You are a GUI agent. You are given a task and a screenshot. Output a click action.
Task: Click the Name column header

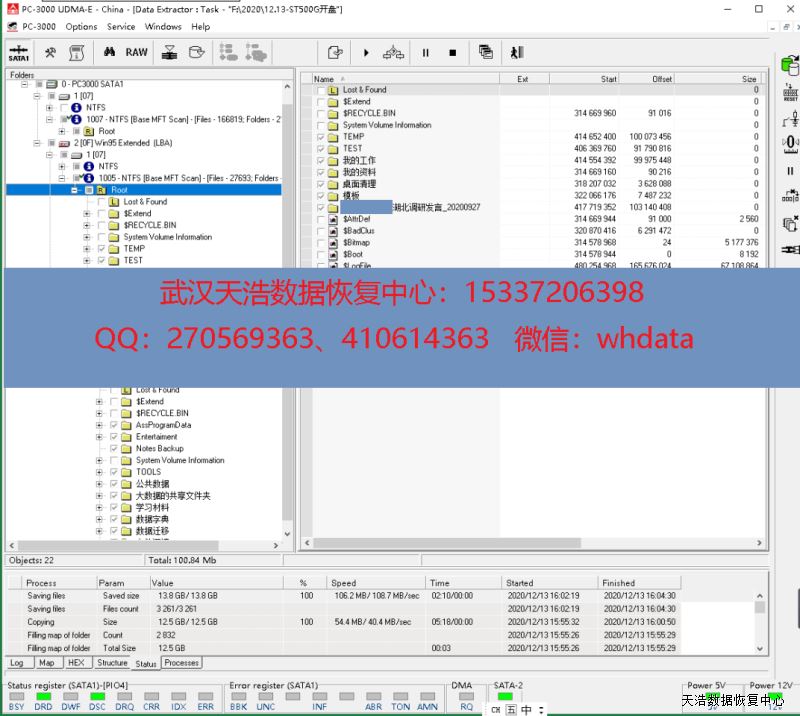click(x=400, y=79)
